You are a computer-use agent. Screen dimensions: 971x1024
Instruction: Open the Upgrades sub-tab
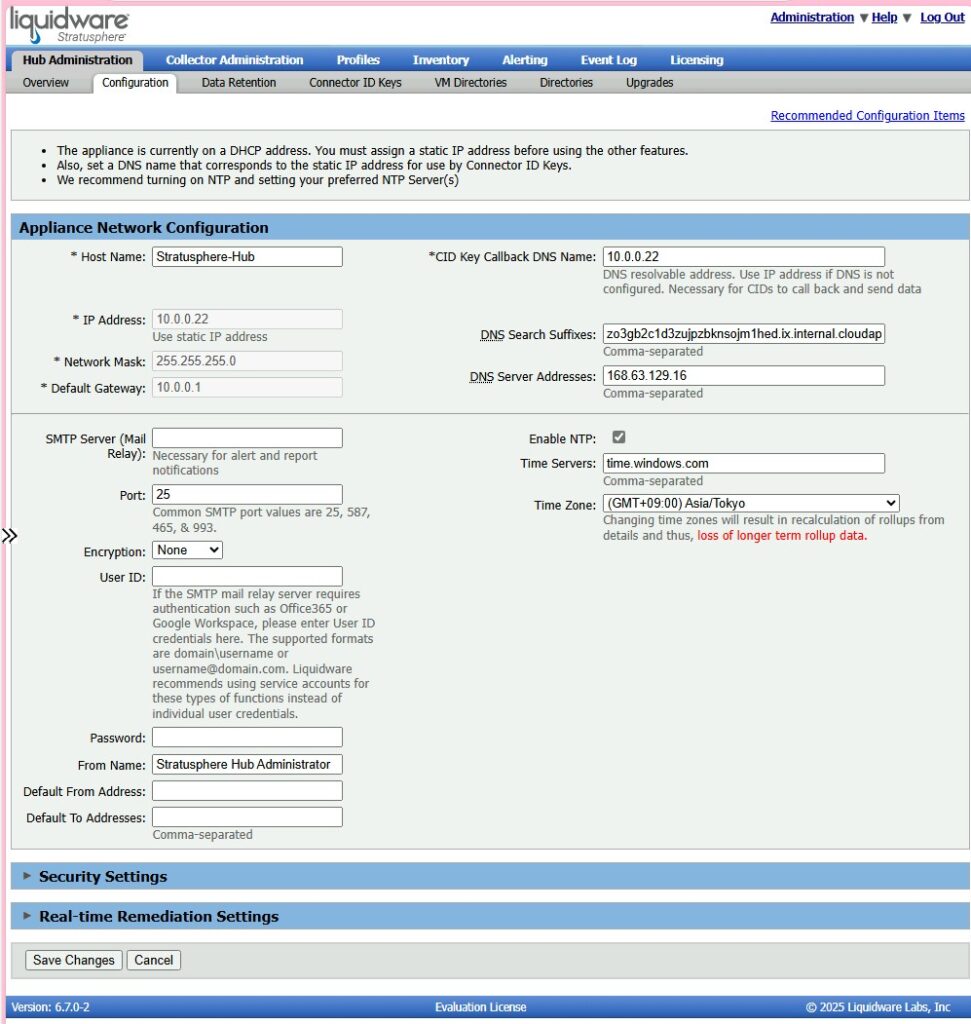(649, 83)
